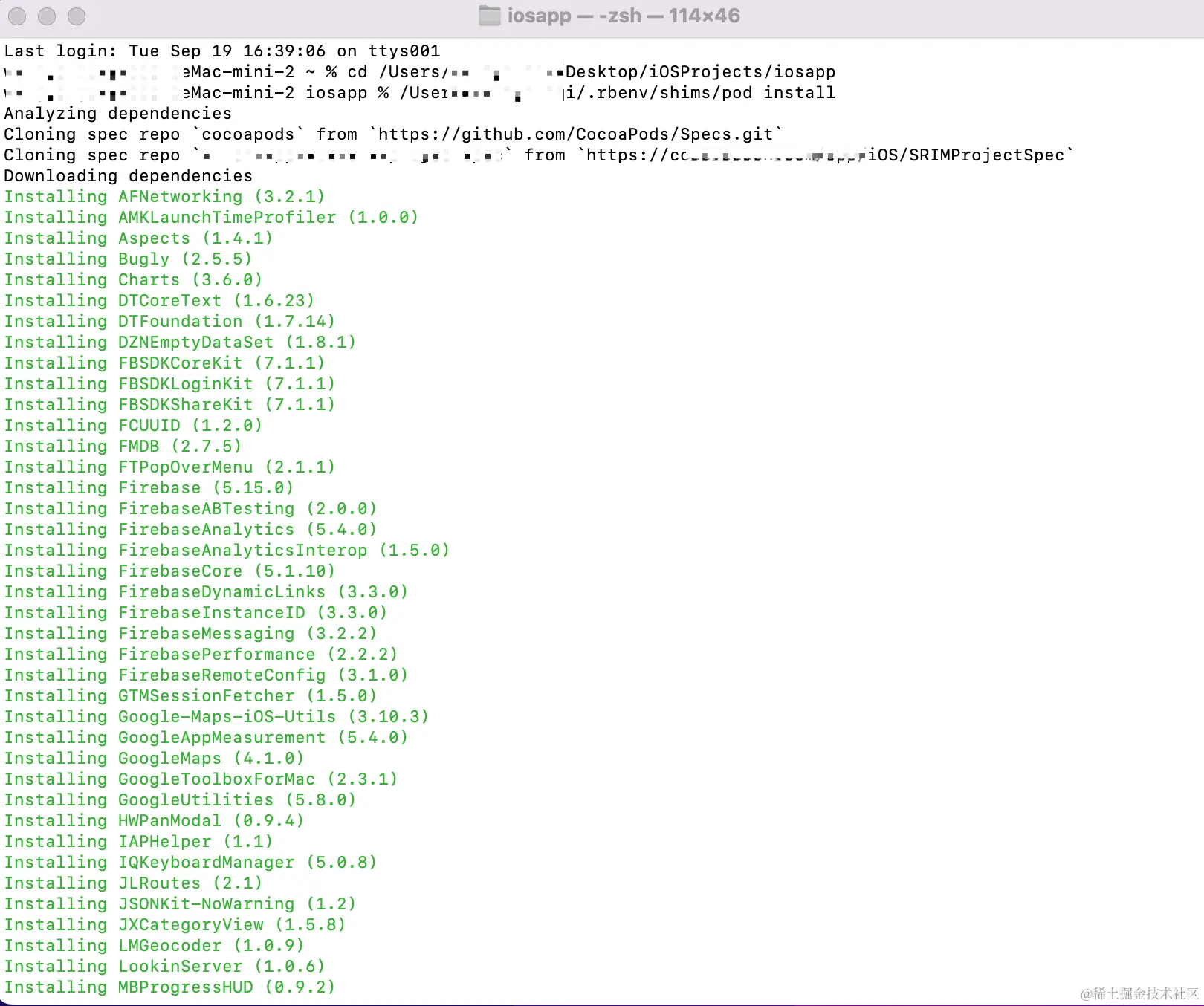Click 'Installing FTPopOverMenu (2.1.1)' line
The image size is (1204, 1006).
coord(170,467)
